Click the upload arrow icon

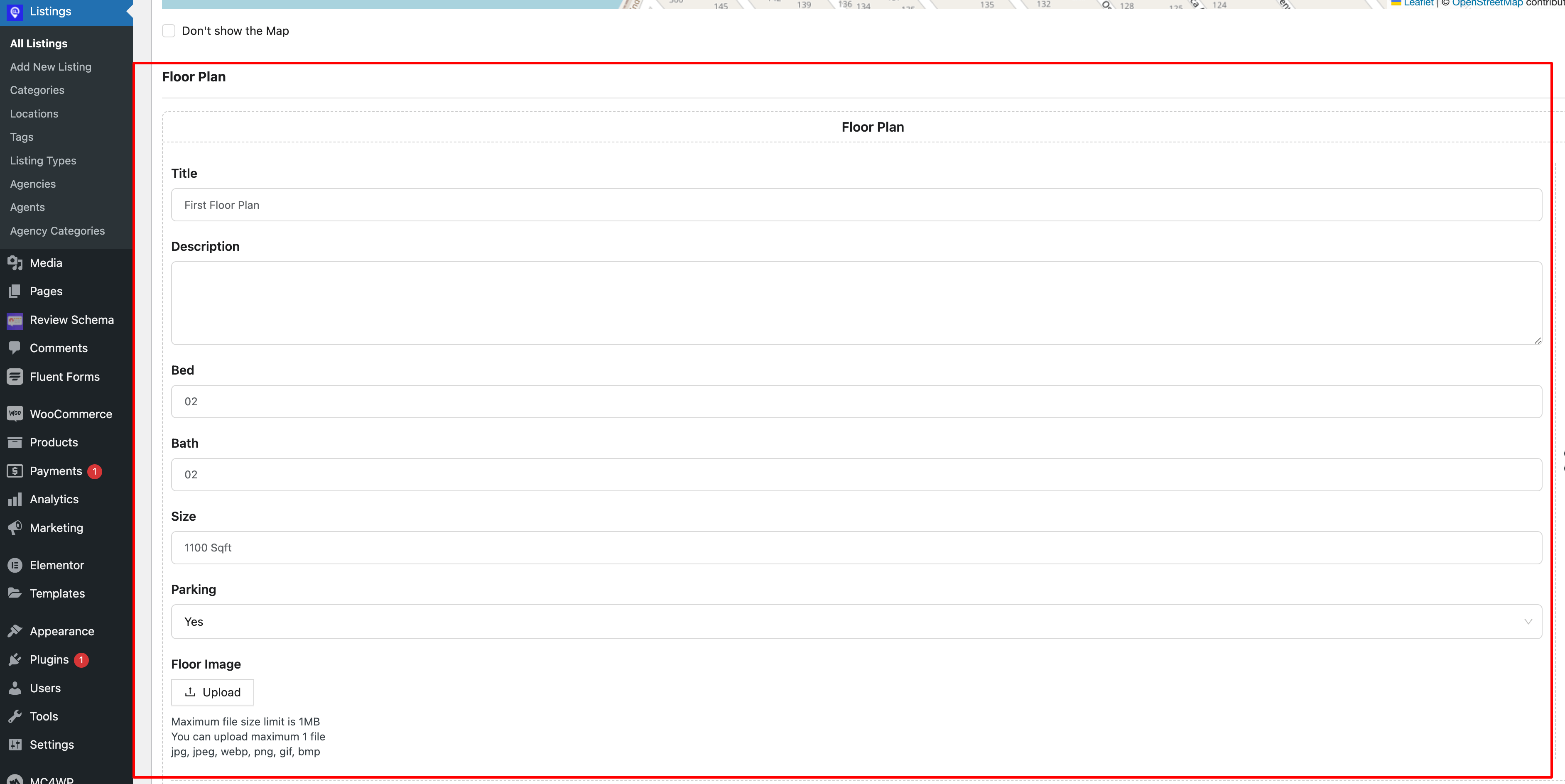pos(190,692)
